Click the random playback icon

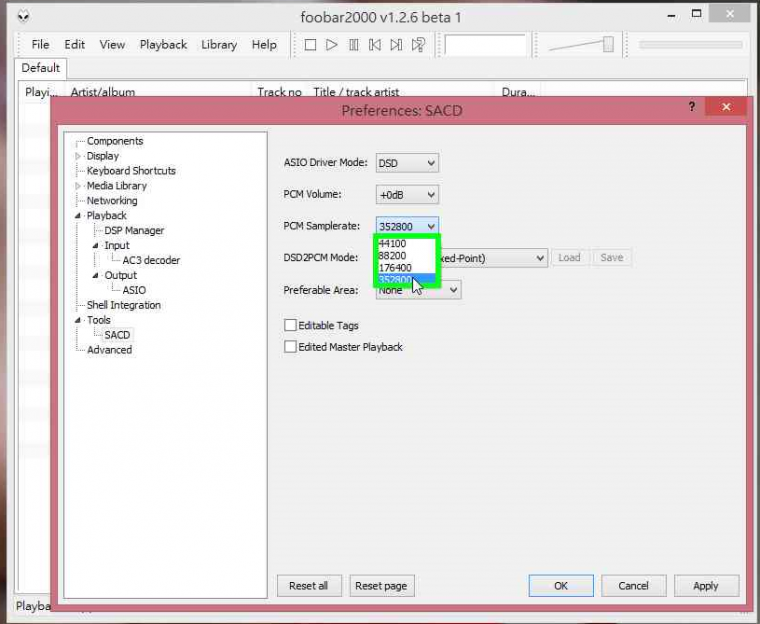(x=419, y=45)
